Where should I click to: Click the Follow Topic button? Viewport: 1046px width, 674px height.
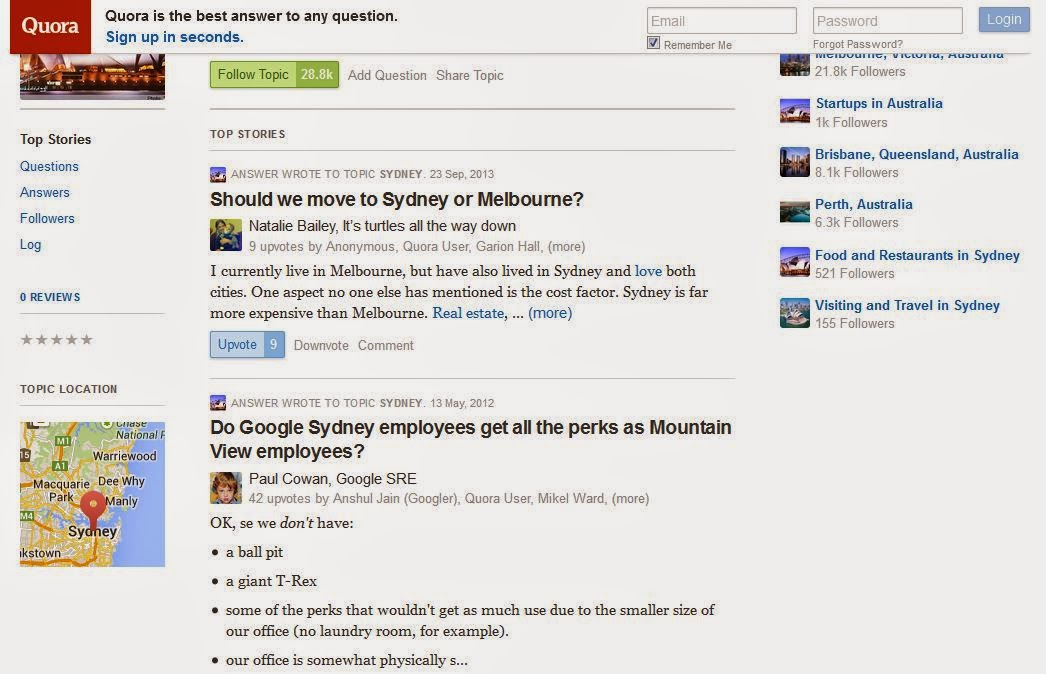253,75
